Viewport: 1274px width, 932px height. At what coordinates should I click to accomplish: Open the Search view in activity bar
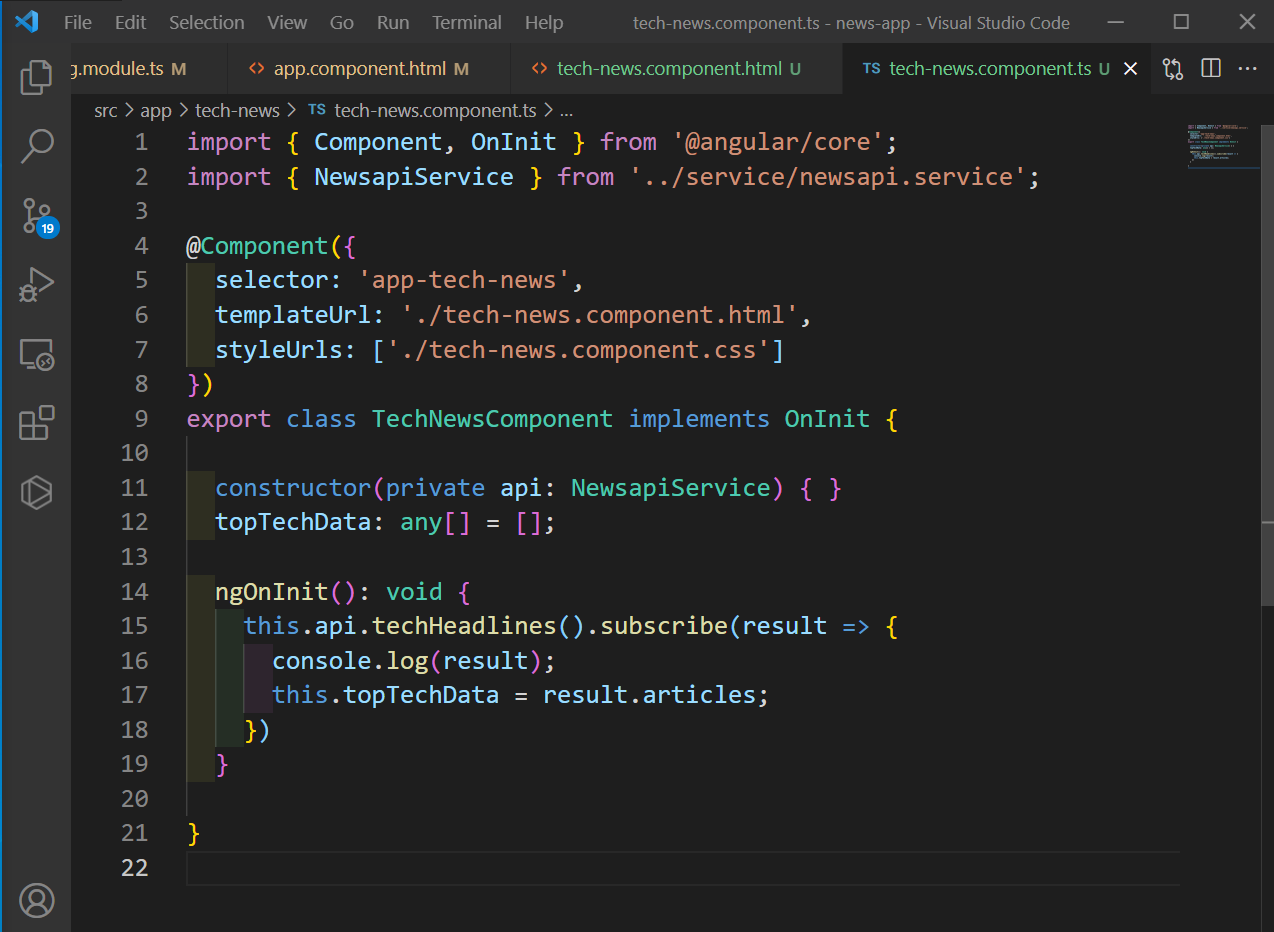(36, 146)
